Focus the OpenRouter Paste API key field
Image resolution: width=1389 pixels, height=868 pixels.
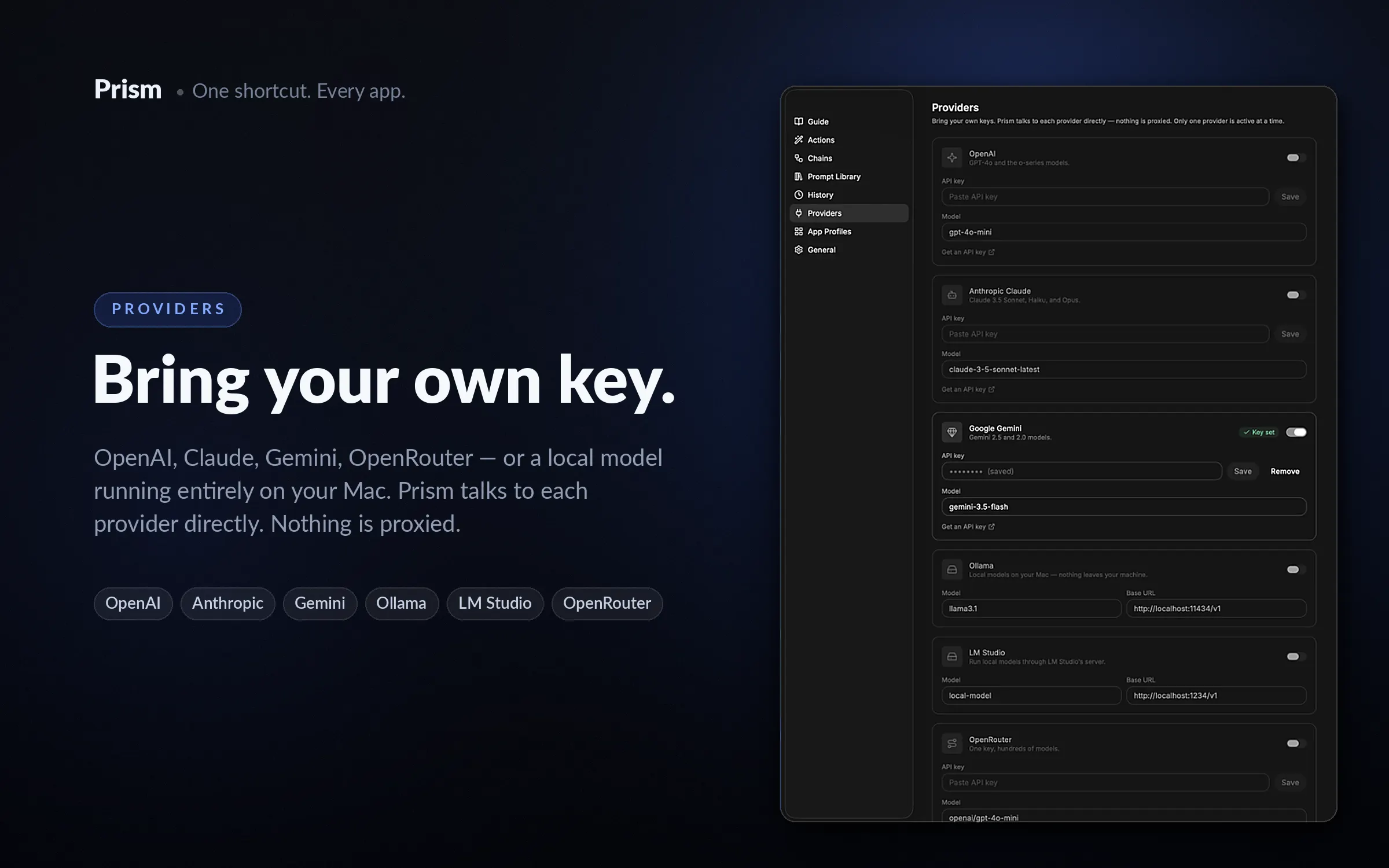coord(1105,782)
